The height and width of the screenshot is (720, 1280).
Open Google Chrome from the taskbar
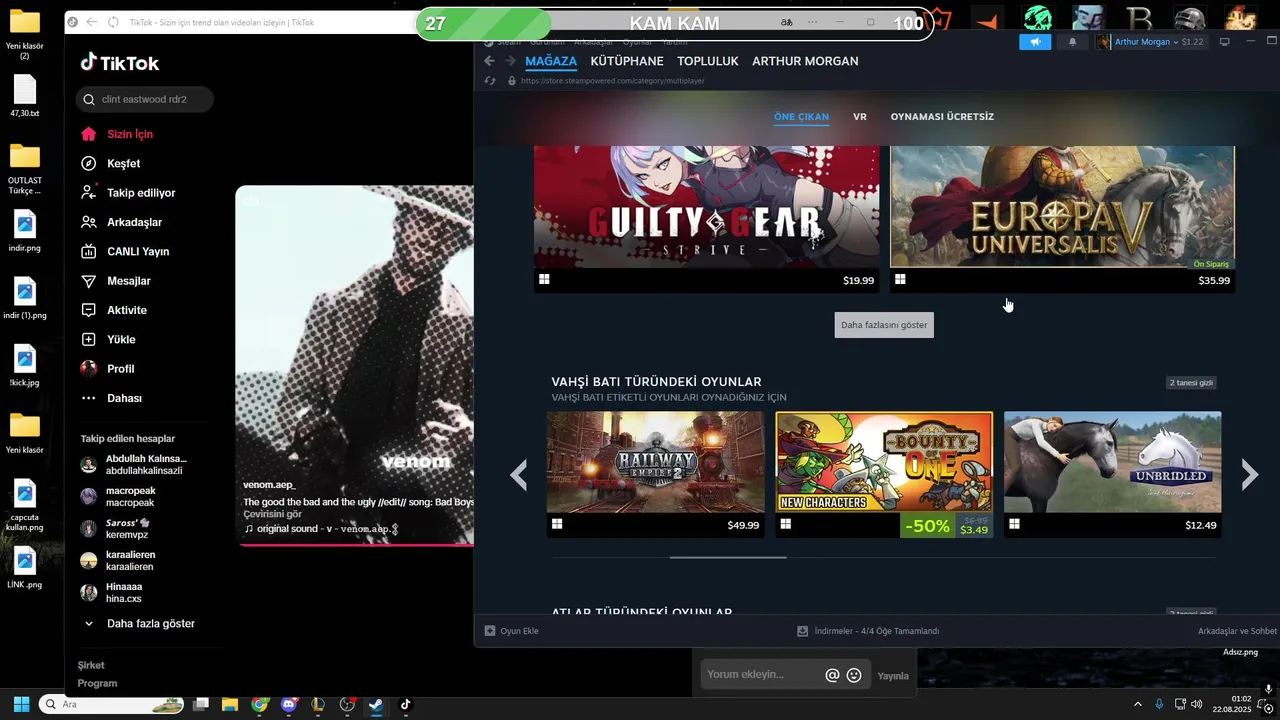pyautogui.click(x=260, y=704)
